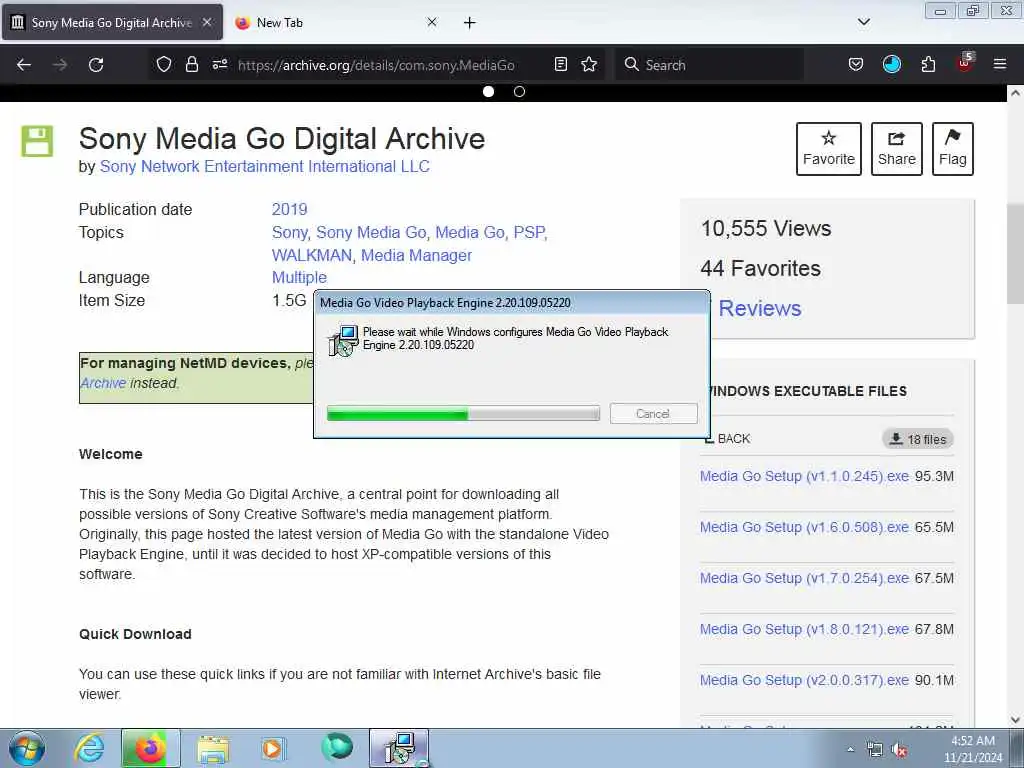Click the Flag button
1024x768 pixels.
(x=953, y=149)
